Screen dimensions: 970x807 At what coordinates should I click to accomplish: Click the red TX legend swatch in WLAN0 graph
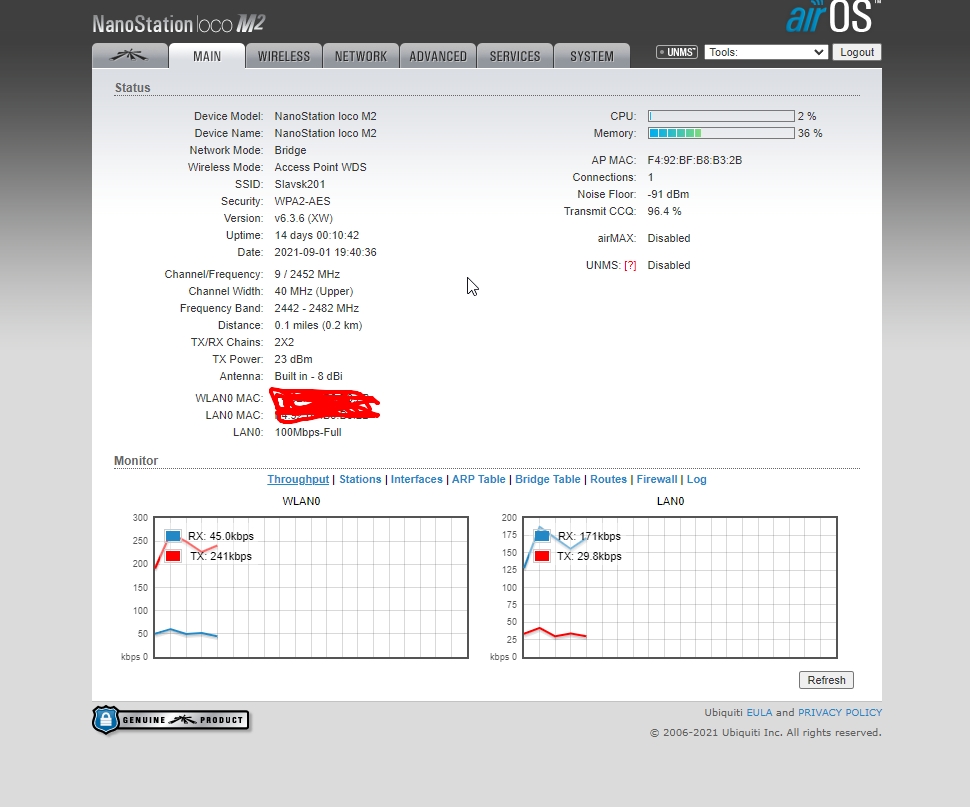pyautogui.click(x=173, y=556)
